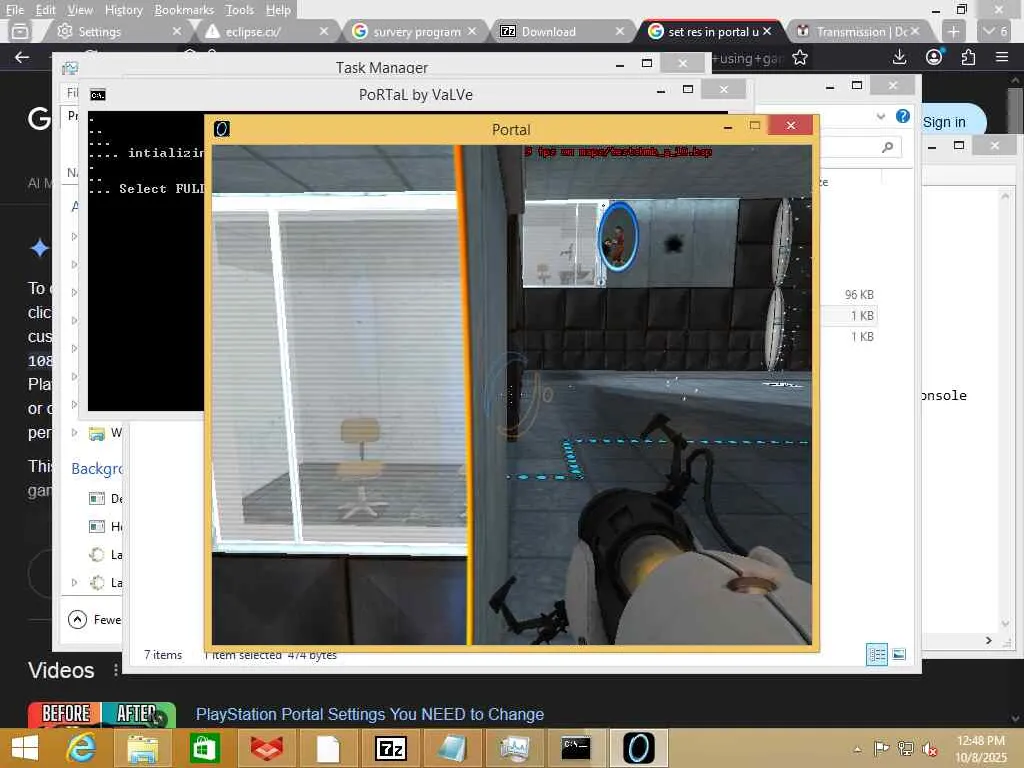Open the browser hamburger application menu
1024x768 pixels.
(x=1002, y=57)
